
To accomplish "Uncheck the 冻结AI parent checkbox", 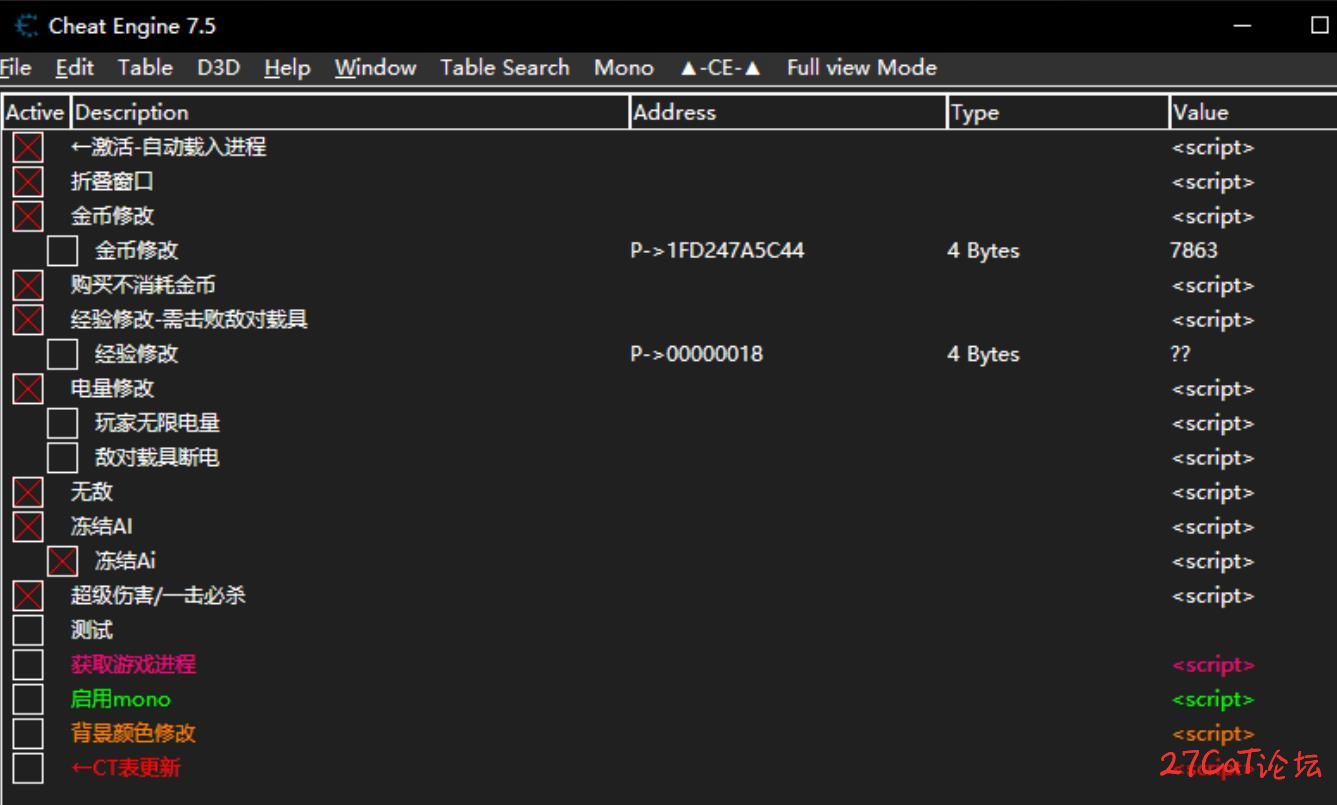I will (x=28, y=526).
